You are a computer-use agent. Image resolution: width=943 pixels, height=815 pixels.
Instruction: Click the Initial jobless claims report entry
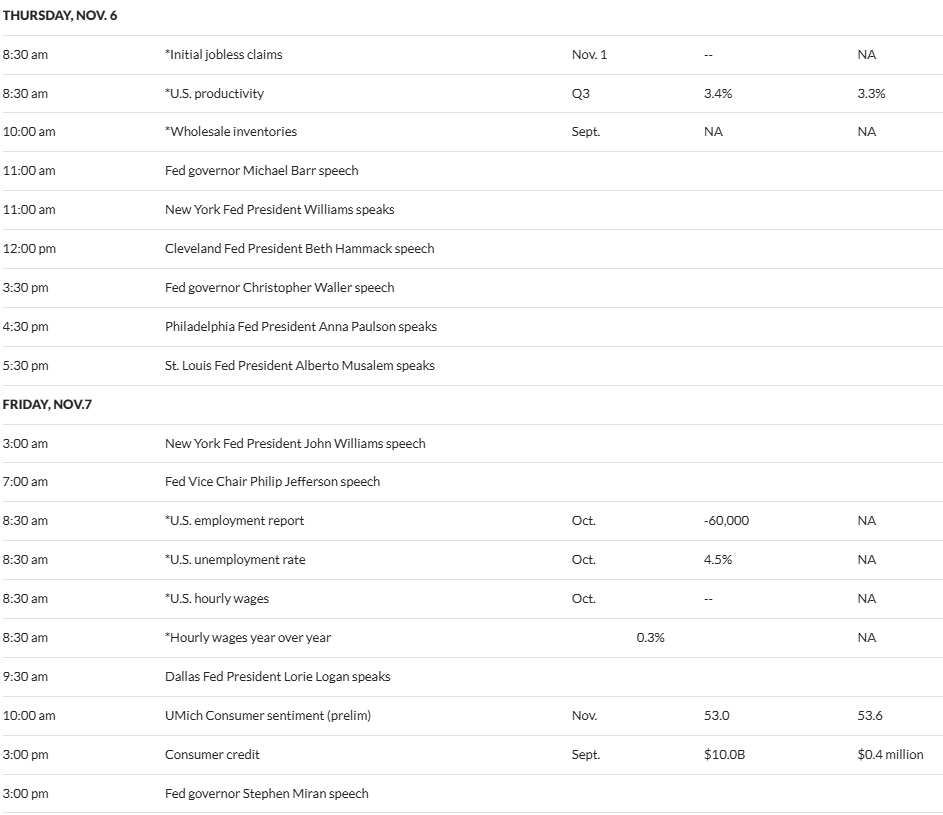[x=224, y=55]
